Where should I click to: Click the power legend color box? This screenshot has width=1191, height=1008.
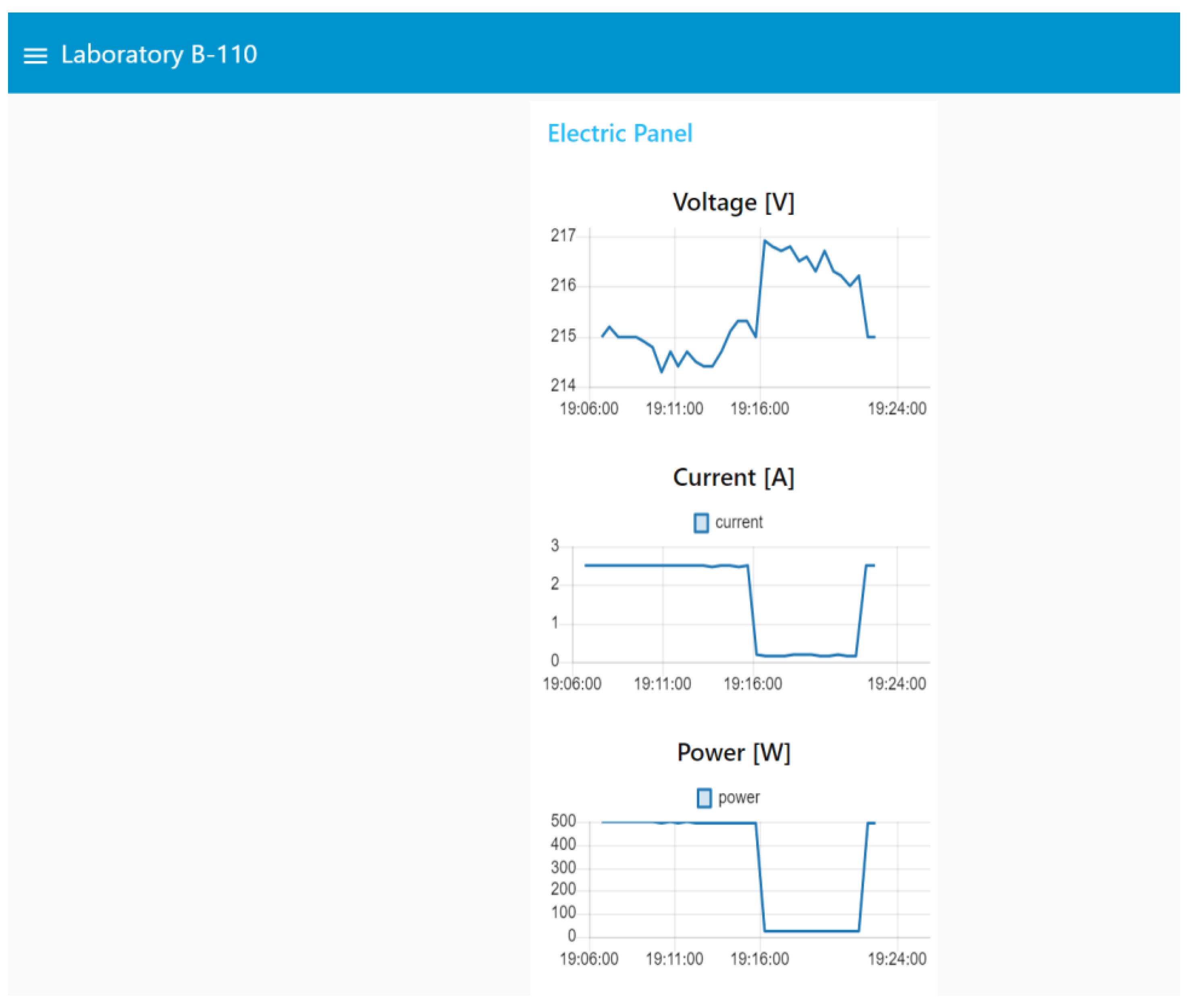(703, 797)
